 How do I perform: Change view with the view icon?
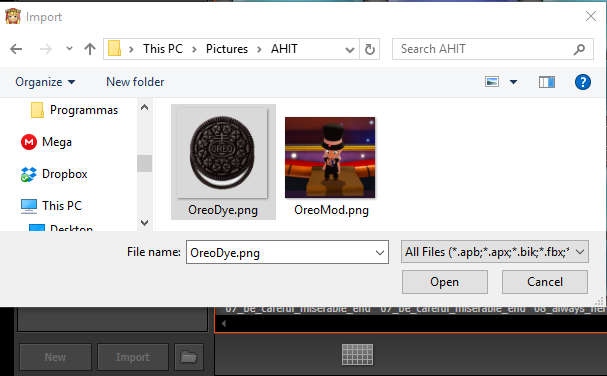[x=492, y=82]
